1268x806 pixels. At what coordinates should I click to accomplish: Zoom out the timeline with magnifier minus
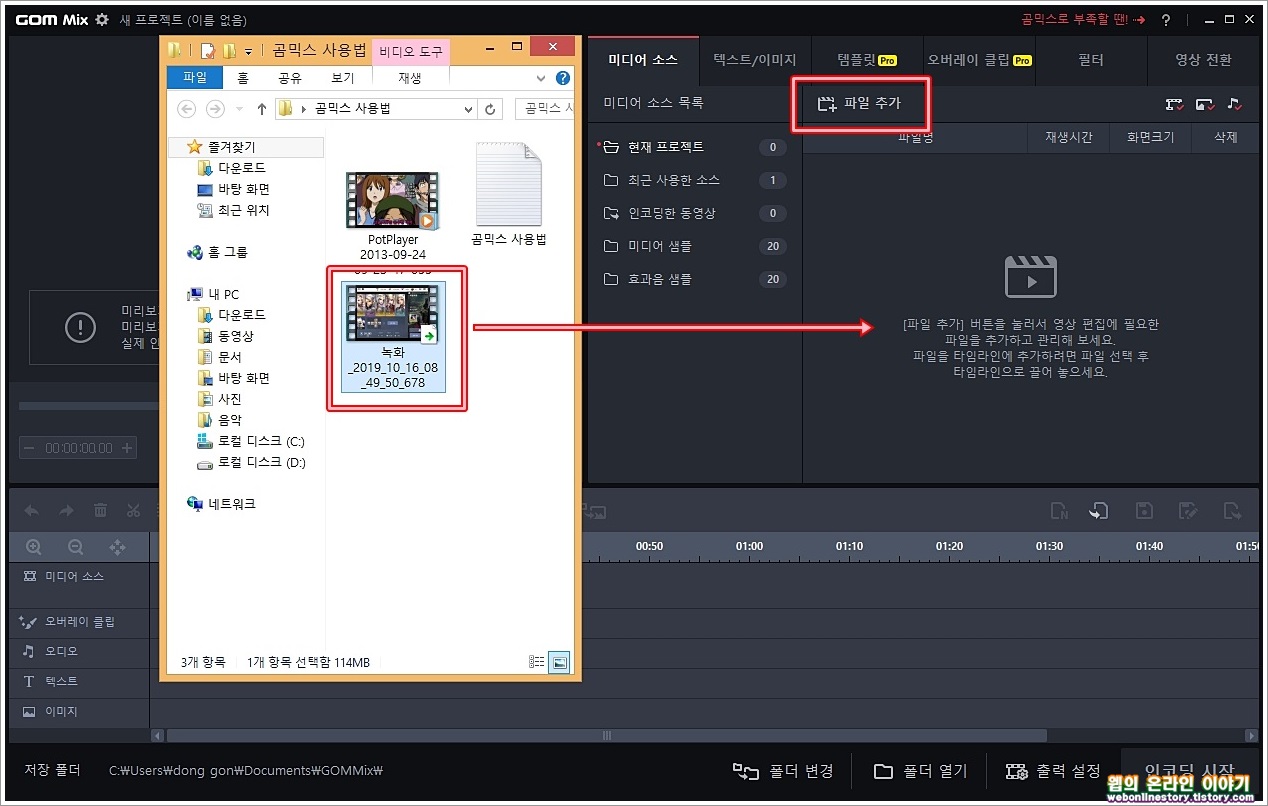click(x=75, y=547)
